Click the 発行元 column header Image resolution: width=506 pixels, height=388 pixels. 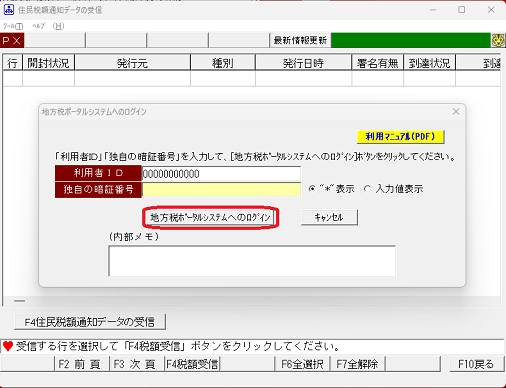click(133, 63)
